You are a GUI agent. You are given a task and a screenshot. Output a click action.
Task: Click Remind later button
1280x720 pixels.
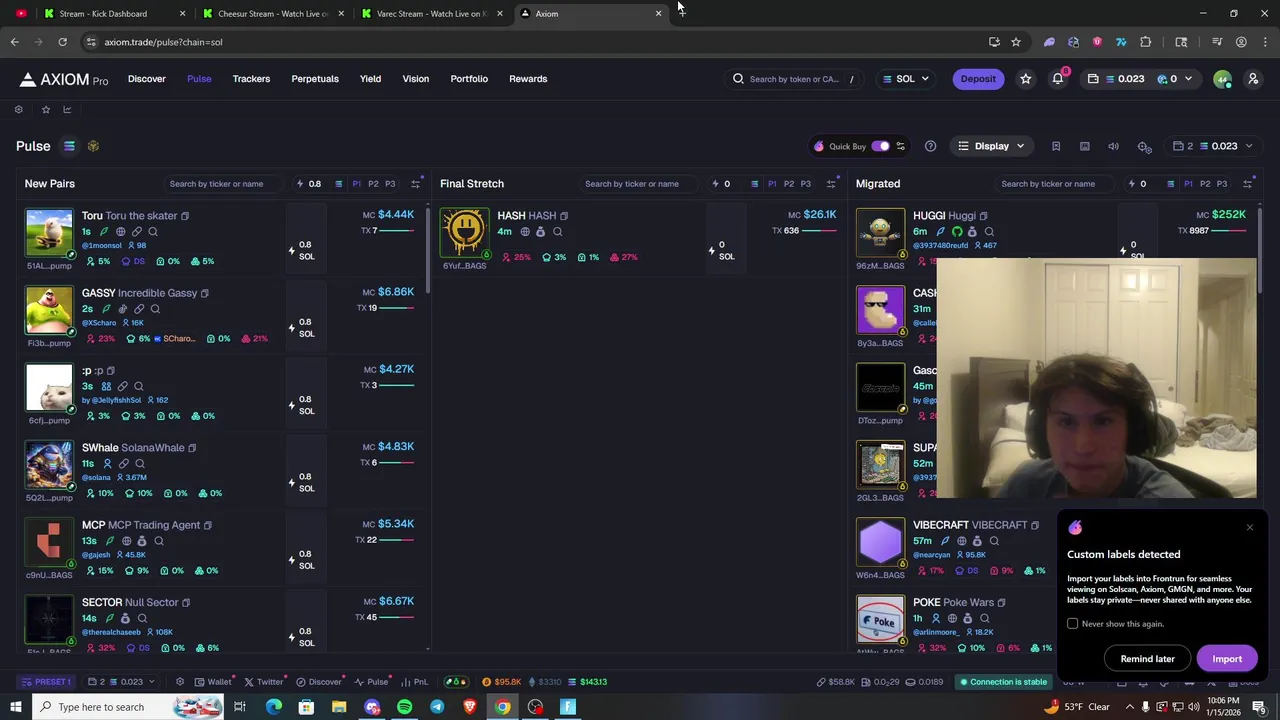point(1147,659)
